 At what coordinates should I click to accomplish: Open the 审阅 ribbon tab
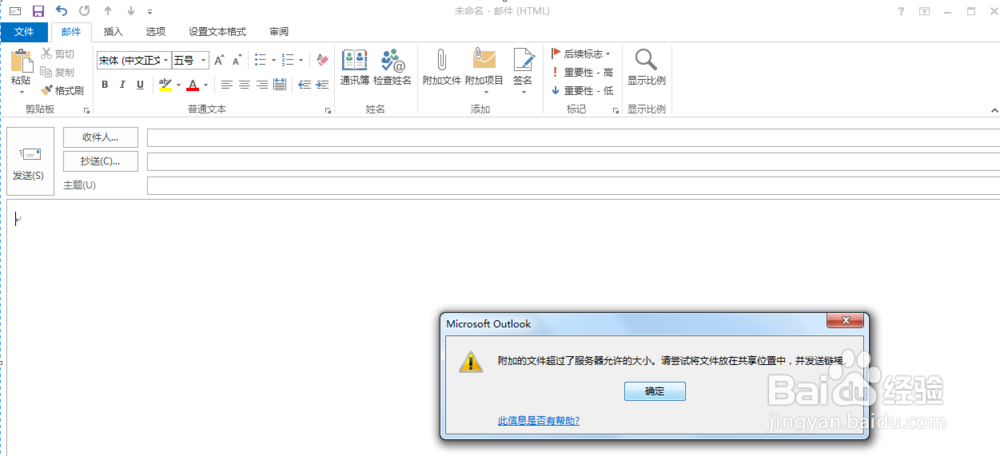pos(279,32)
